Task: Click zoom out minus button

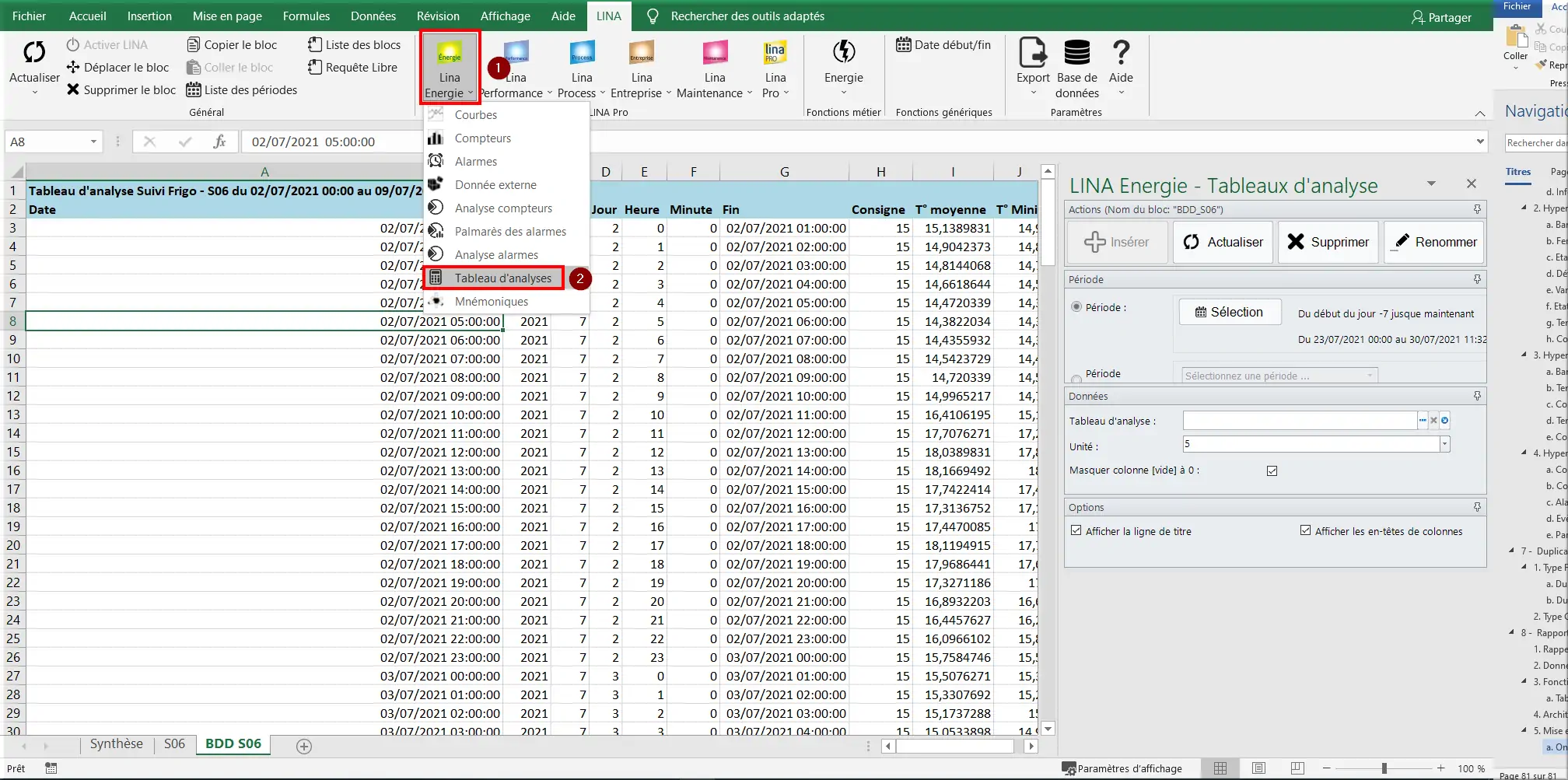Action: pos(1327,768)
